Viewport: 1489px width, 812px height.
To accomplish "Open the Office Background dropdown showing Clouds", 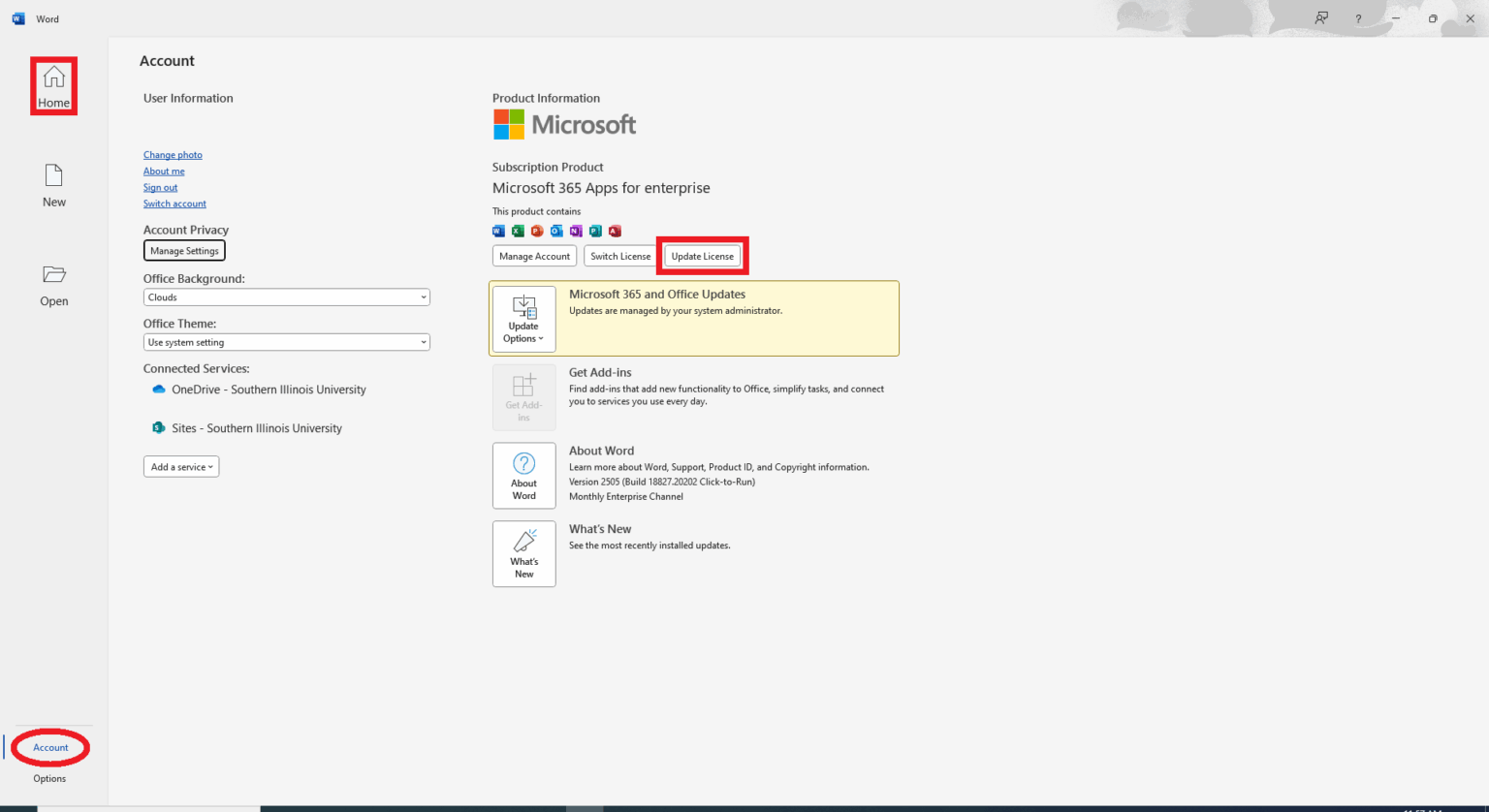I will pos(286,297).
